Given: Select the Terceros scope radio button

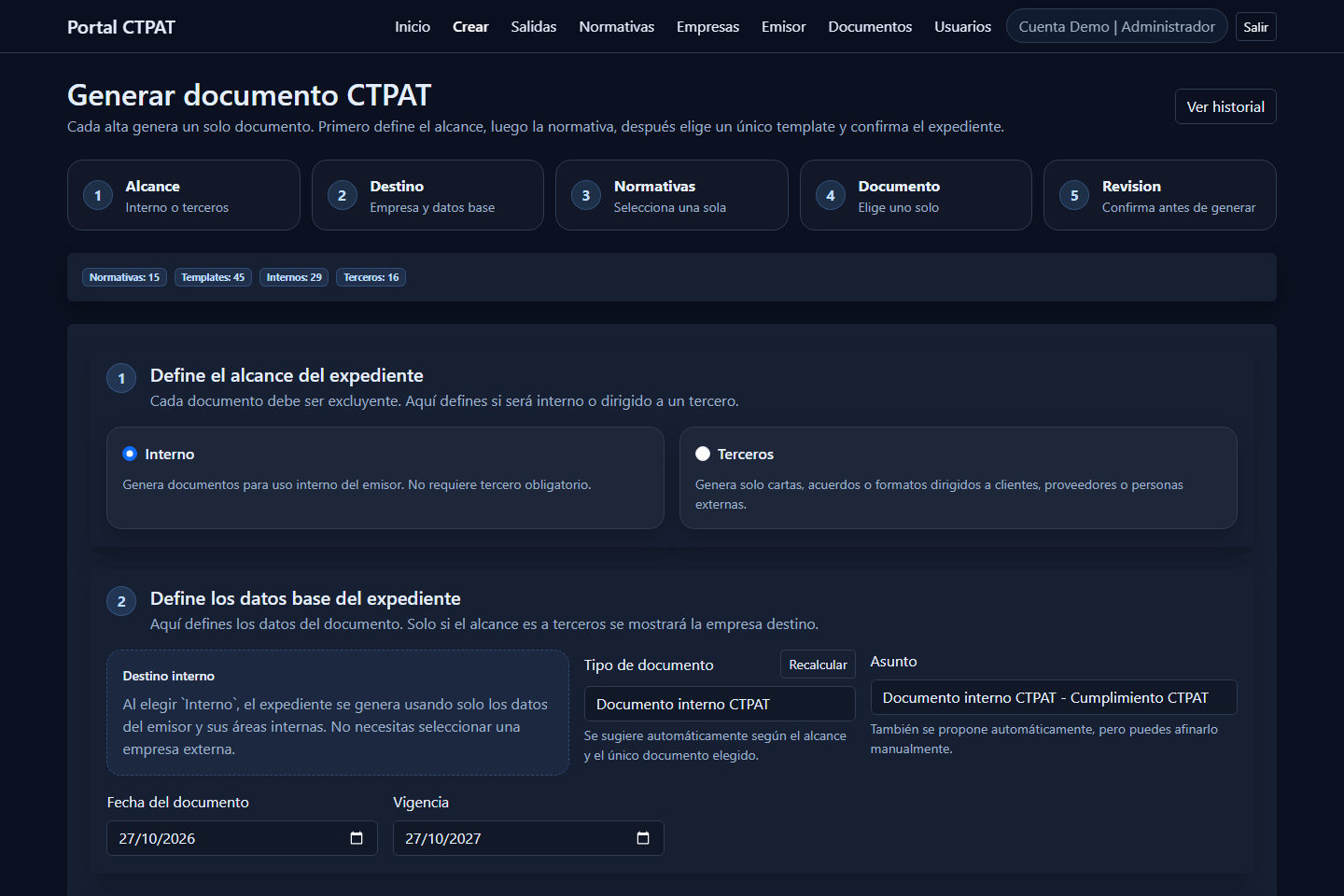Looking at the screenshot, I should point(703,454).
